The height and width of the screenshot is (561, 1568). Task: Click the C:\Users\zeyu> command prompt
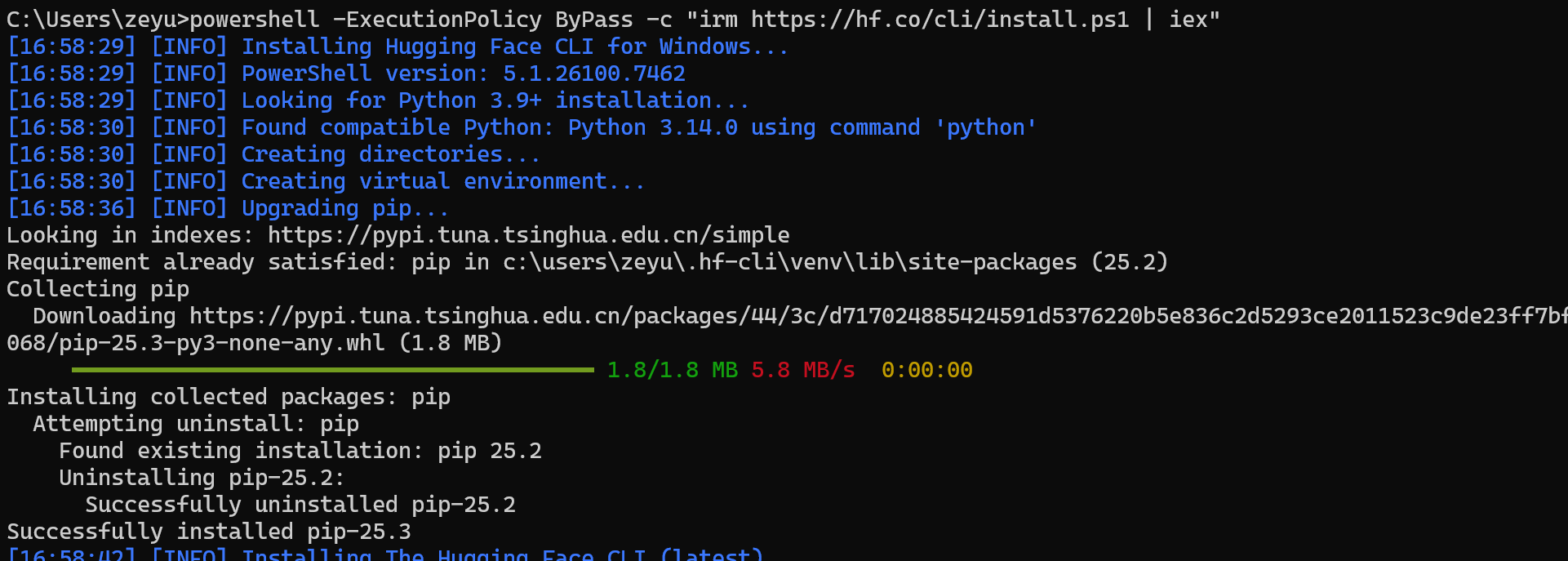pyautogui.click(x=97, y=19)
